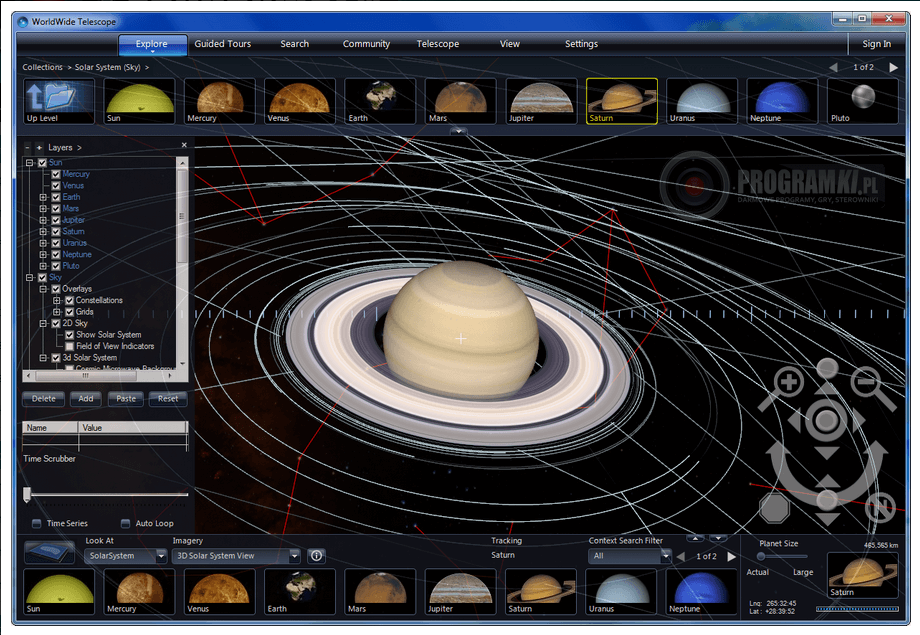Click the octagon button in the navigation control
This screenshot has width=920, height=635.
774,508
